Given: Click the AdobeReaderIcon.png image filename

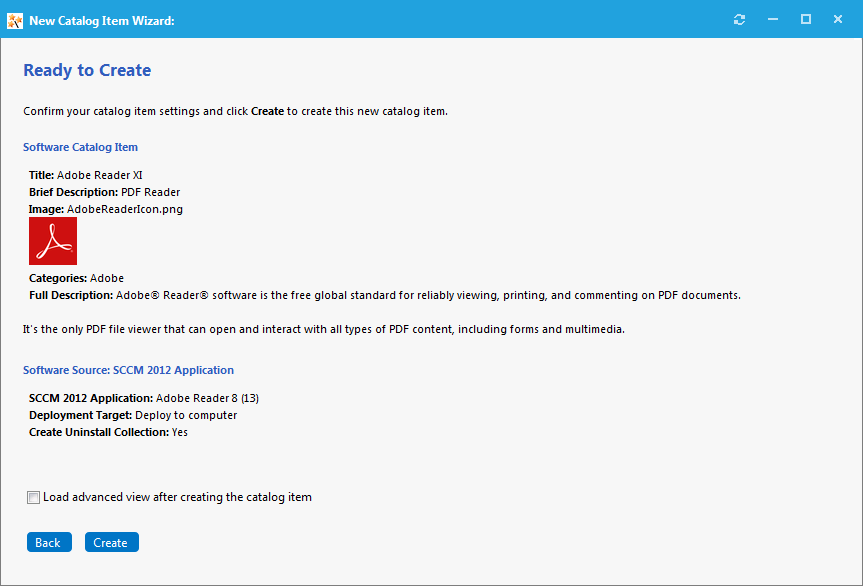Looking at the screenshot, I should (124, 209).
